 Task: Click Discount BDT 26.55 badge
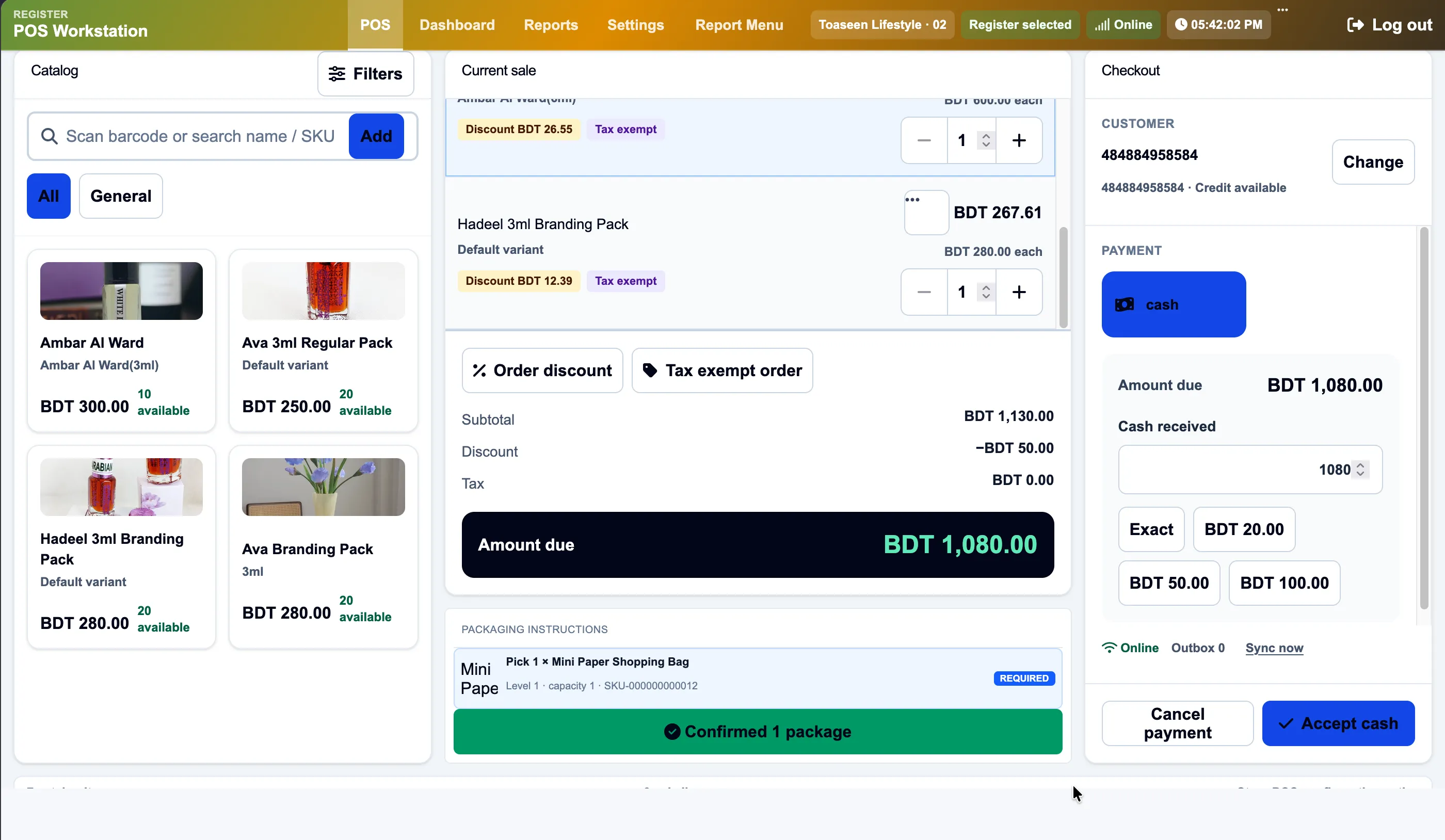(518, 129)
